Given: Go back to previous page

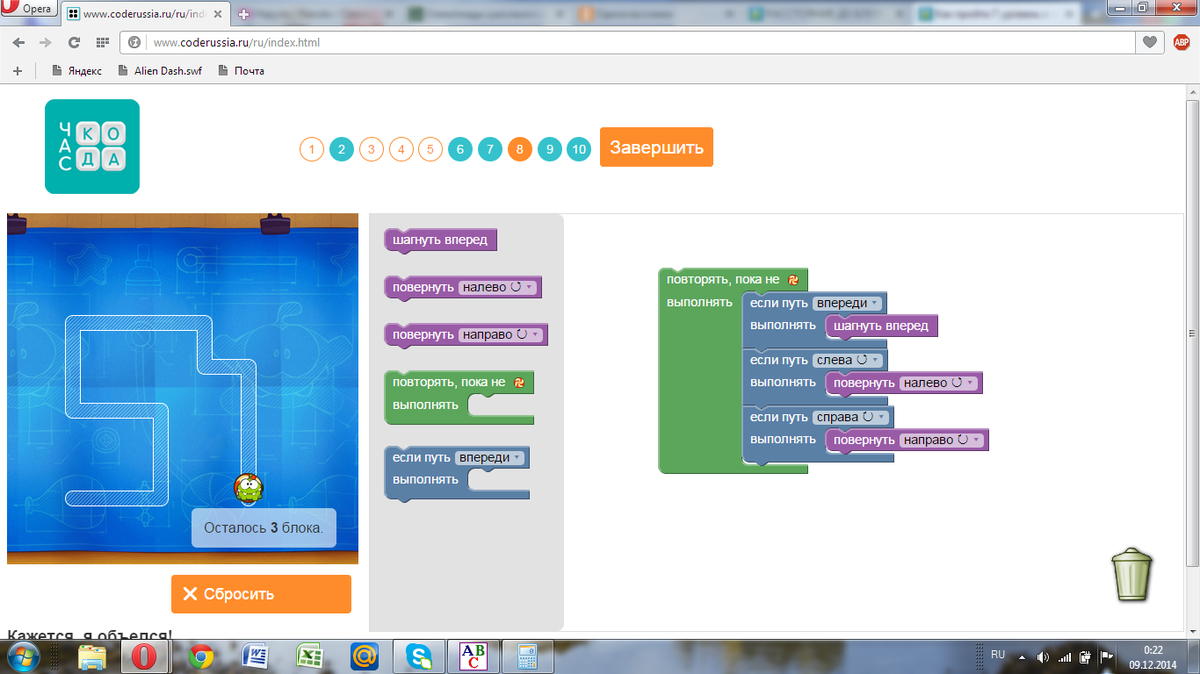Looking at the screenshot, I should point(19,43).
